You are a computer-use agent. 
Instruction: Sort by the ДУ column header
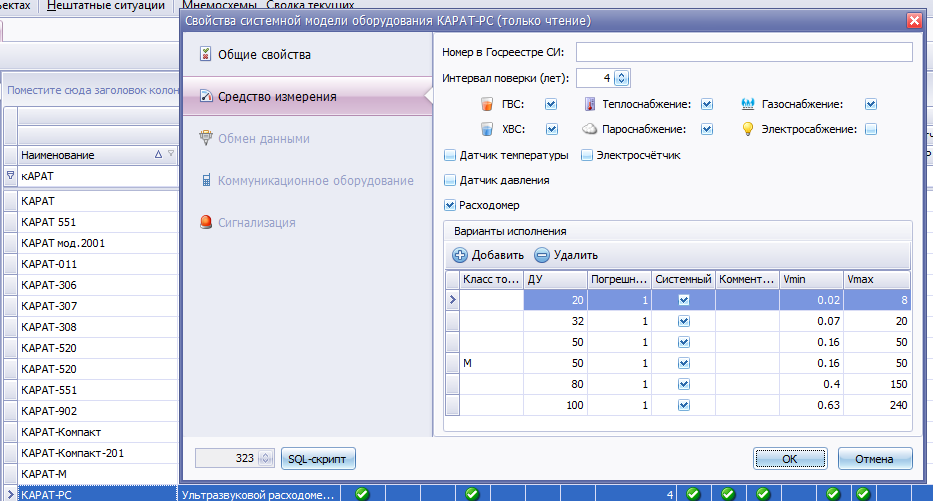555,279
